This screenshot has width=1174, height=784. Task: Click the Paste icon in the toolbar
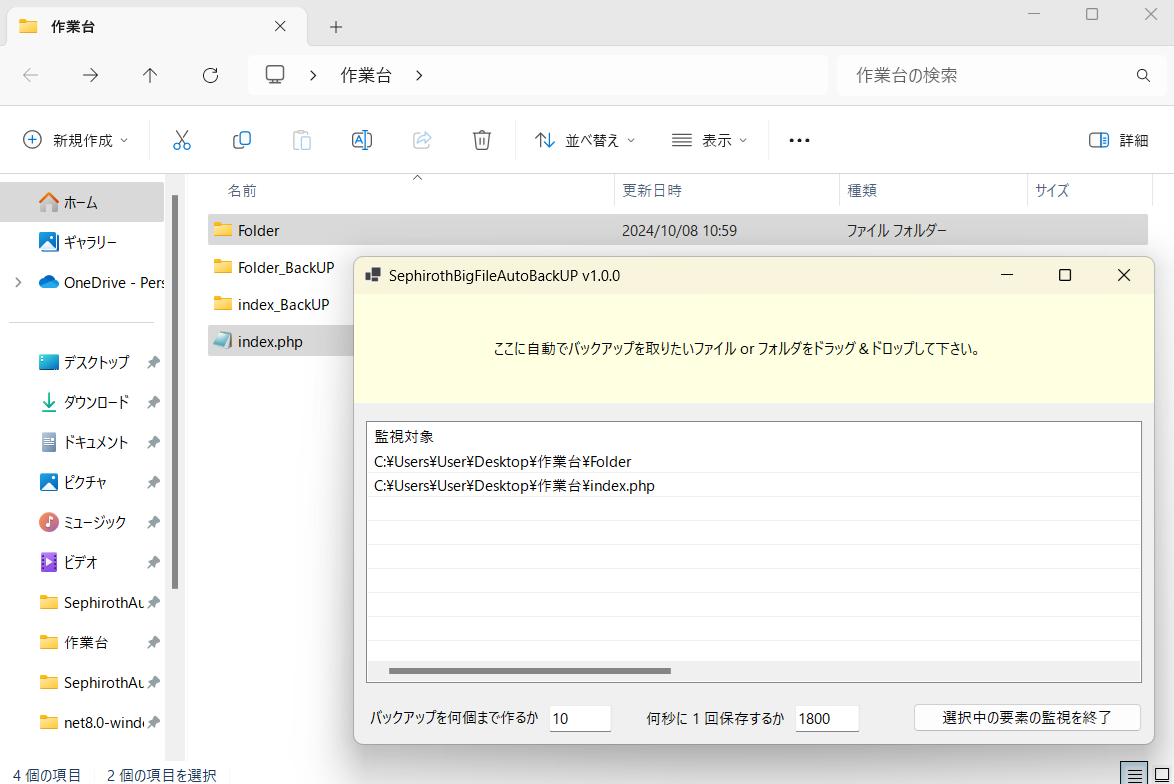(302, 140)
